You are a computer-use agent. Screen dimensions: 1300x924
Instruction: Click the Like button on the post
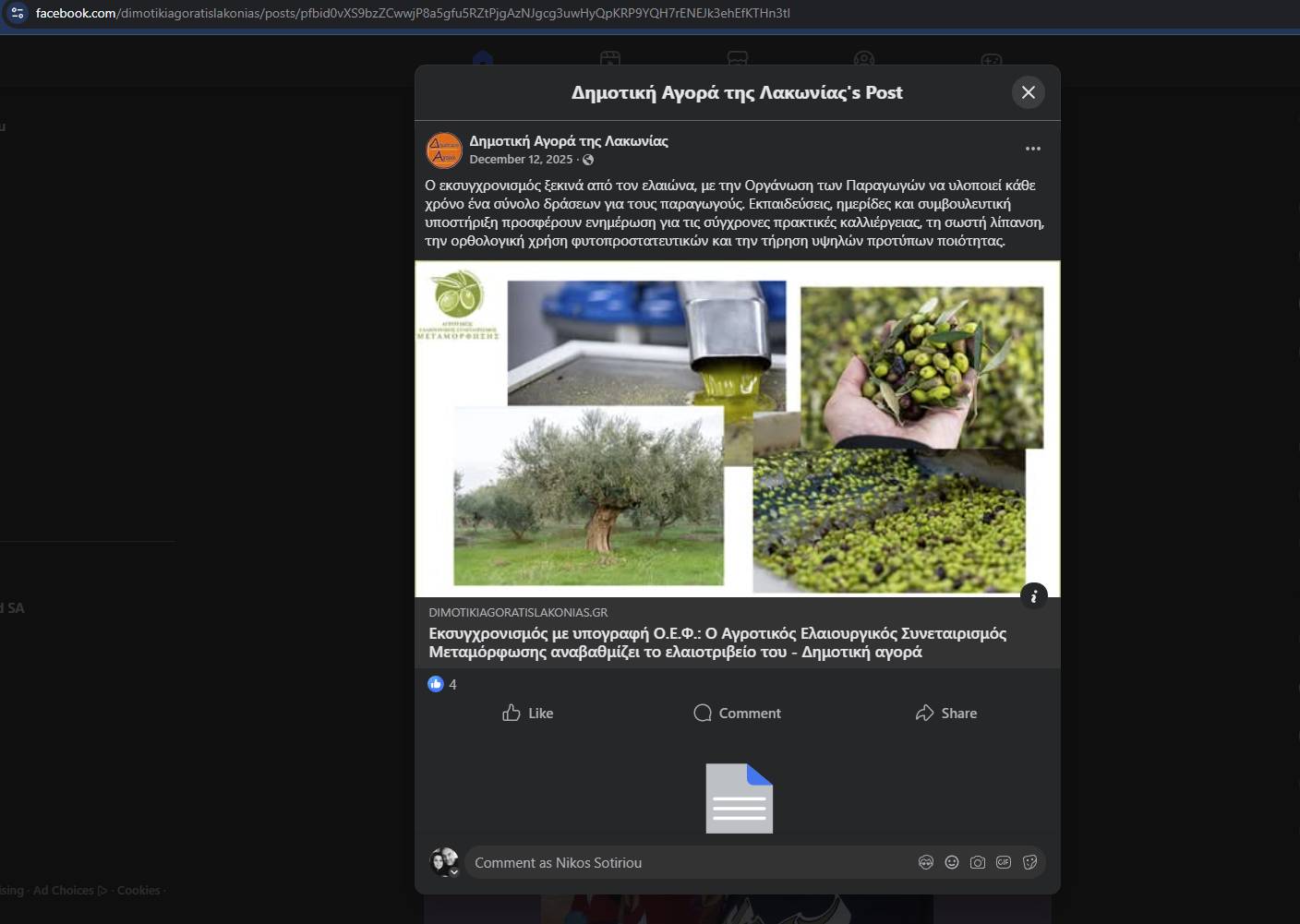(528, 713)
